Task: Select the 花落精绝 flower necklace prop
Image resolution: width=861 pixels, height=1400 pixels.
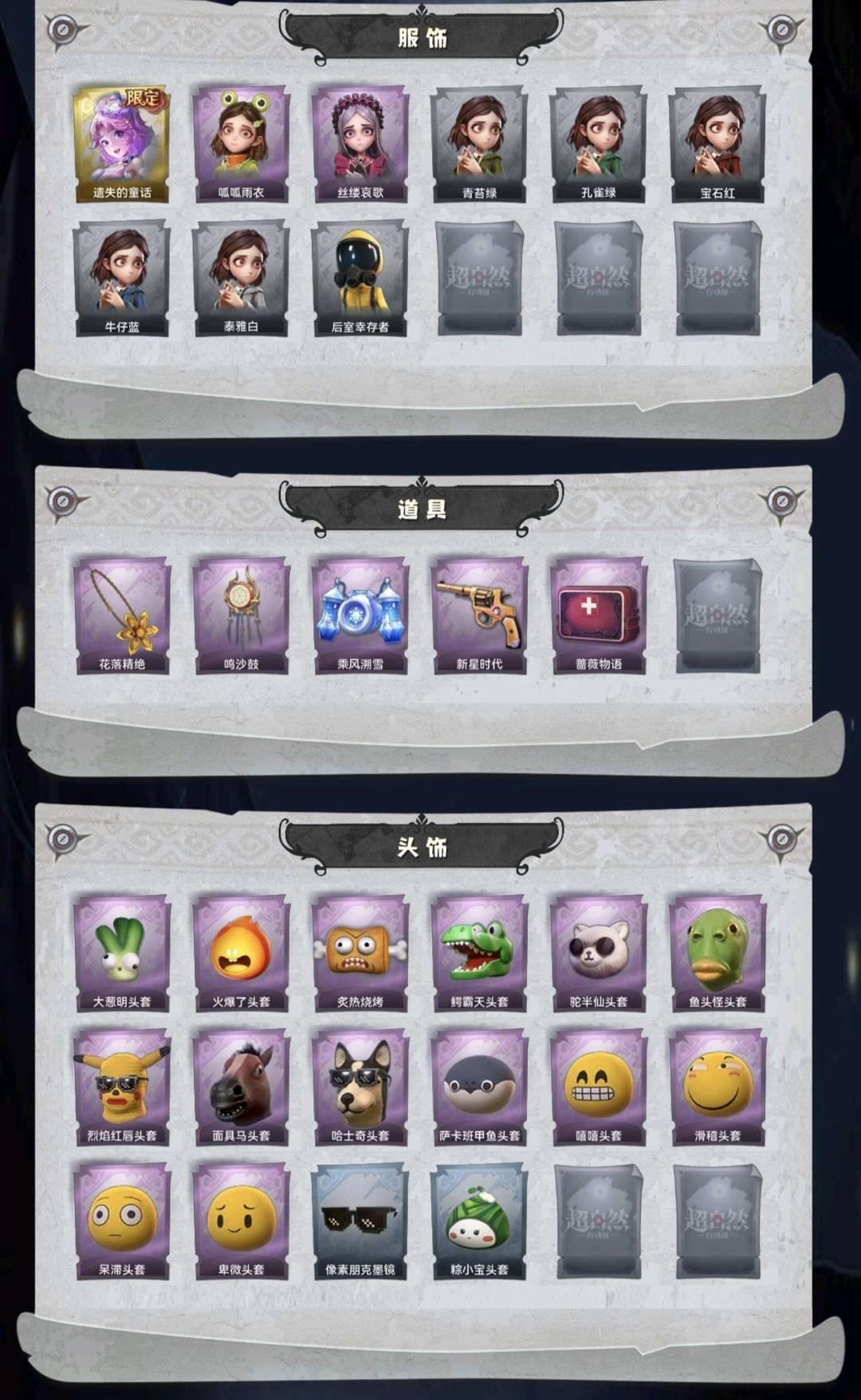Action: [x=121, y=615]
